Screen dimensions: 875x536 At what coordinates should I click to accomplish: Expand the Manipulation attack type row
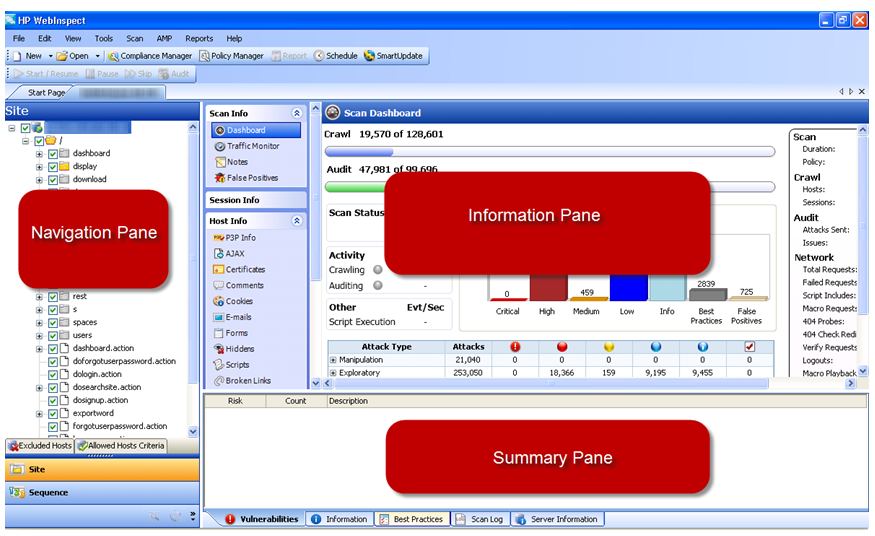pos(333,360)
